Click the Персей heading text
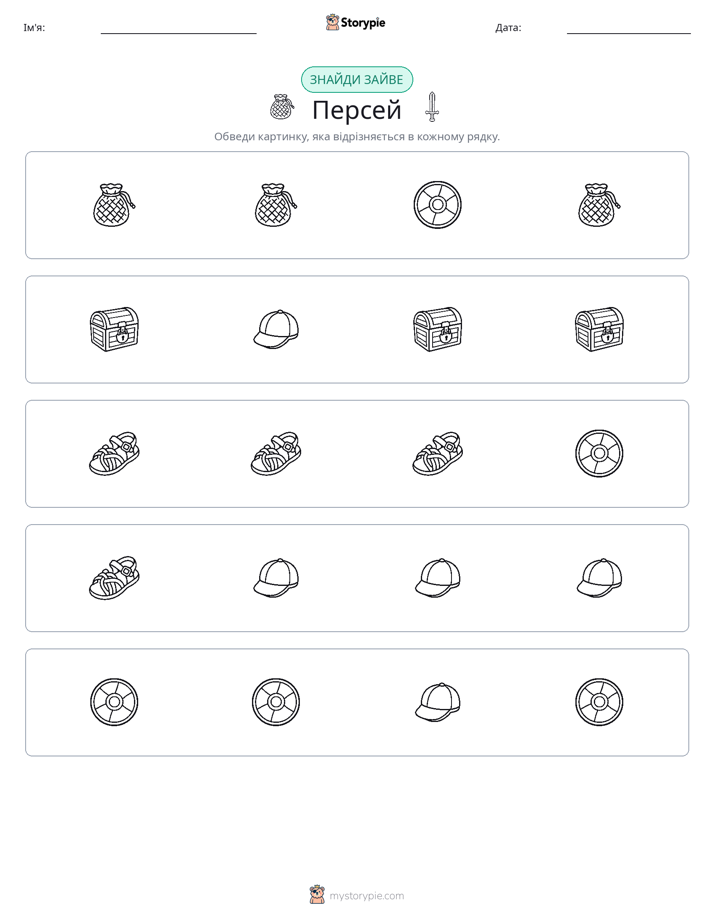This screenshot has height=924, width=714. [x=356, y=110]
